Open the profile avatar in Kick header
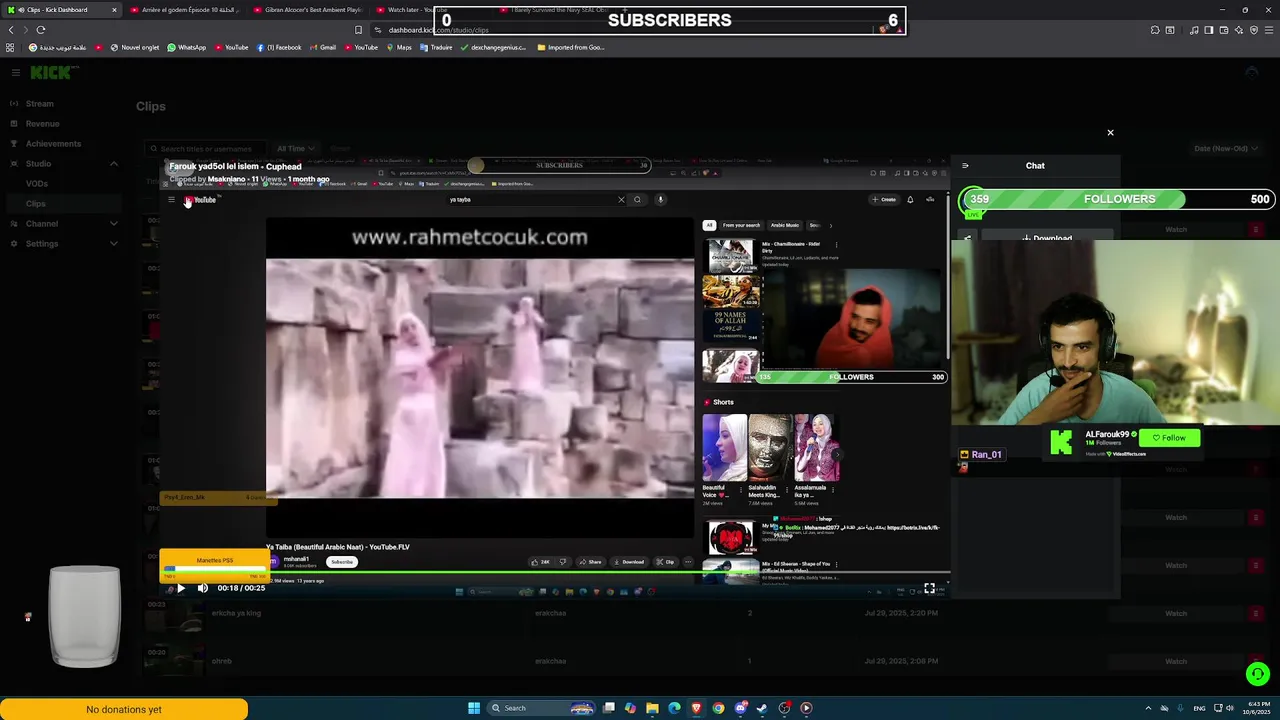This screenshot has width=1280, height=720. (x=1251, y=73)
